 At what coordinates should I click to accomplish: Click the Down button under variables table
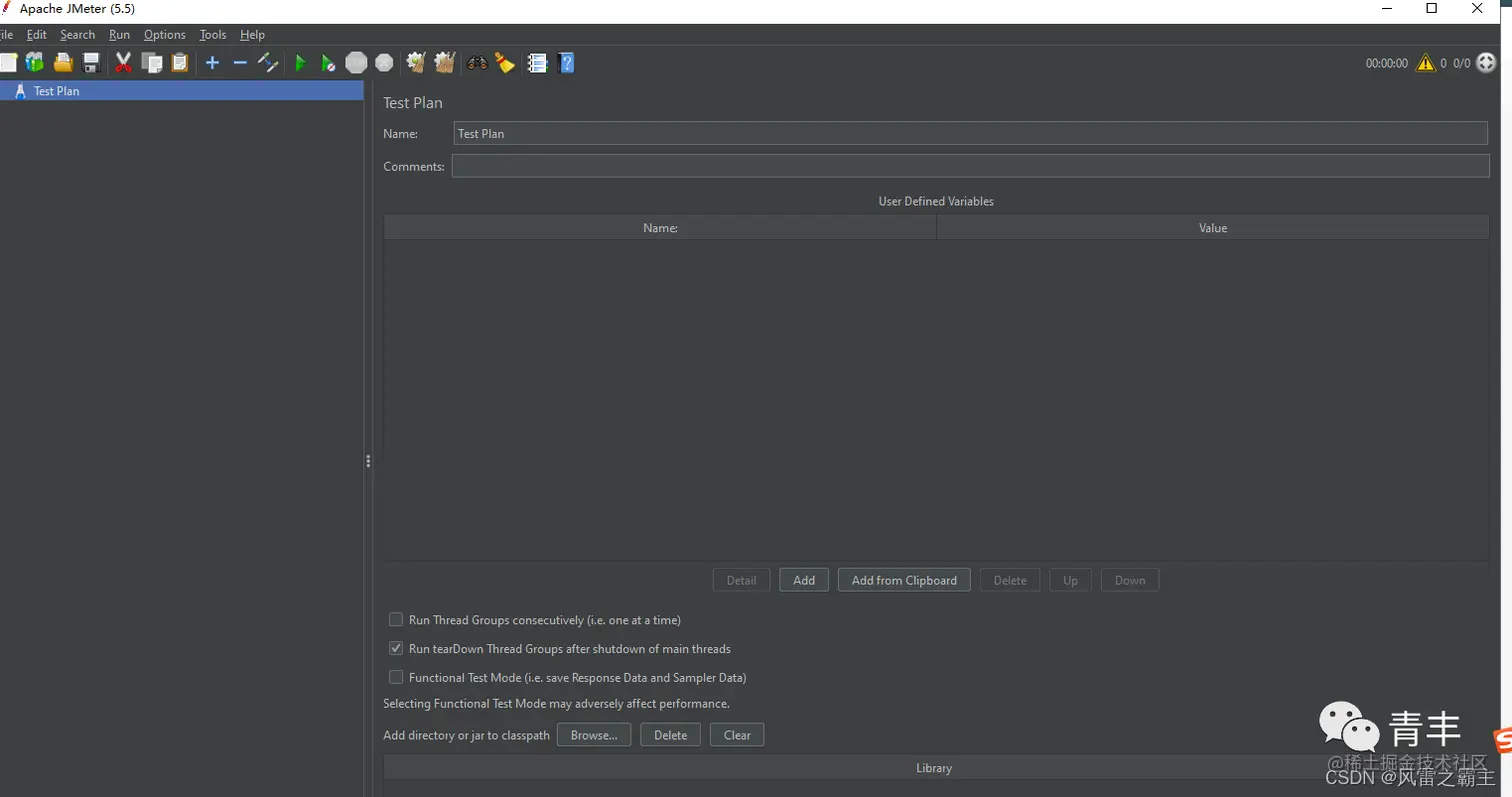(1130, 580)
